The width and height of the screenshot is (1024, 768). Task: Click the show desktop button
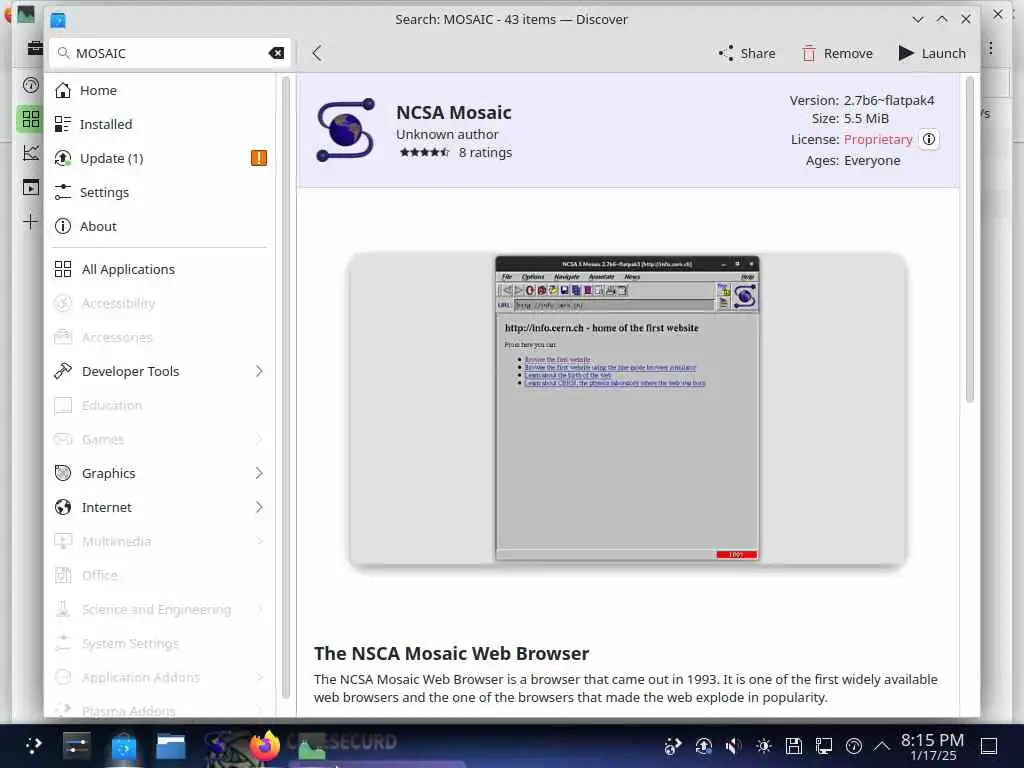[x=989, y=746]
